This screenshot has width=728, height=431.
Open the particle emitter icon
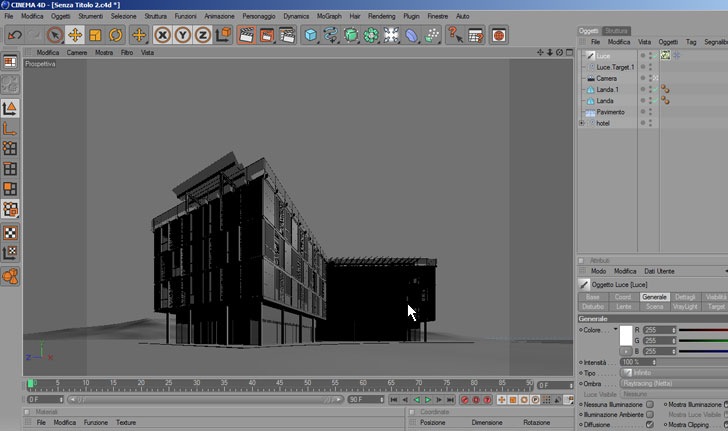[432, 35]
